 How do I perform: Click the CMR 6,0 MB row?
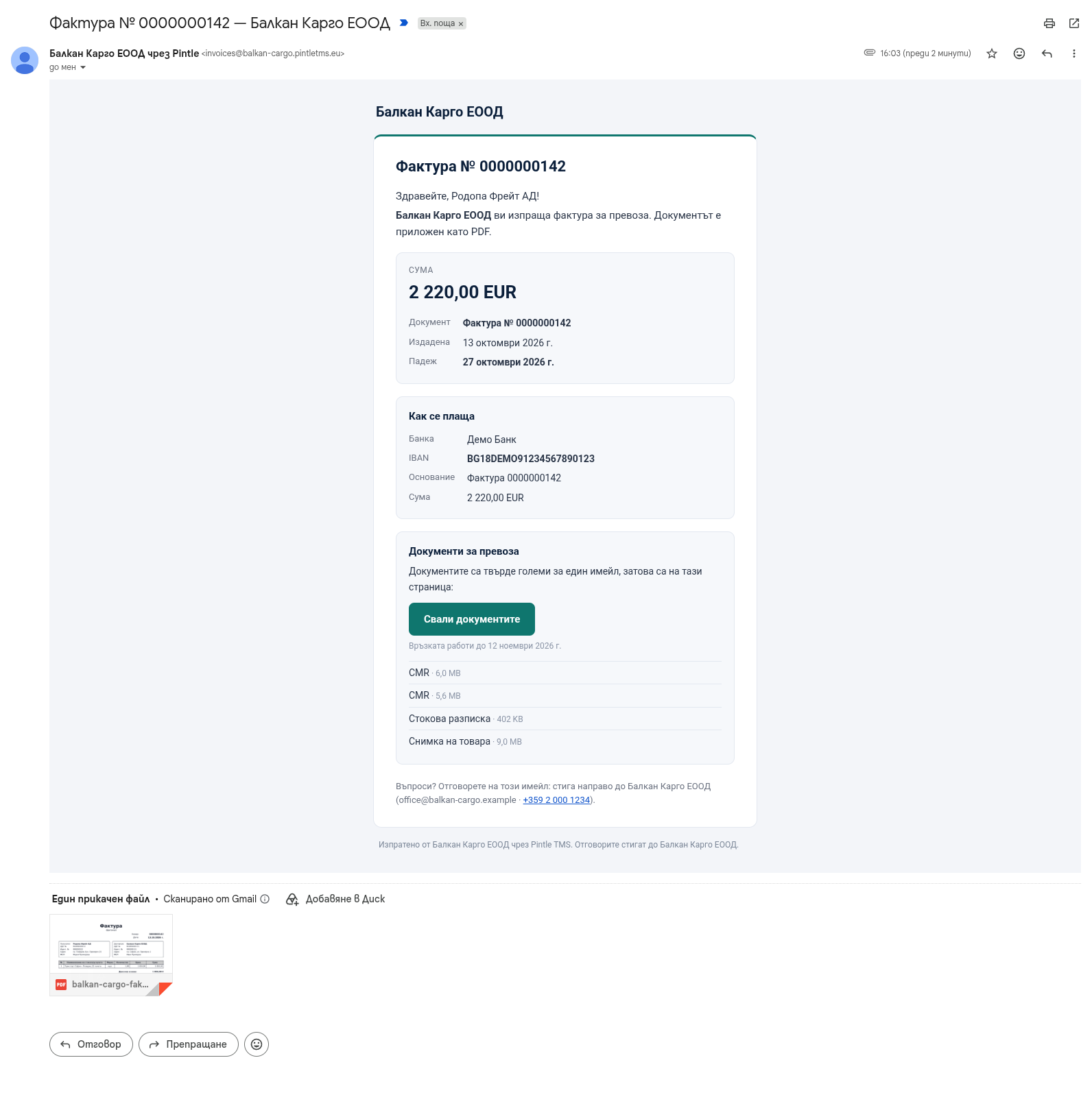(565, 673)
